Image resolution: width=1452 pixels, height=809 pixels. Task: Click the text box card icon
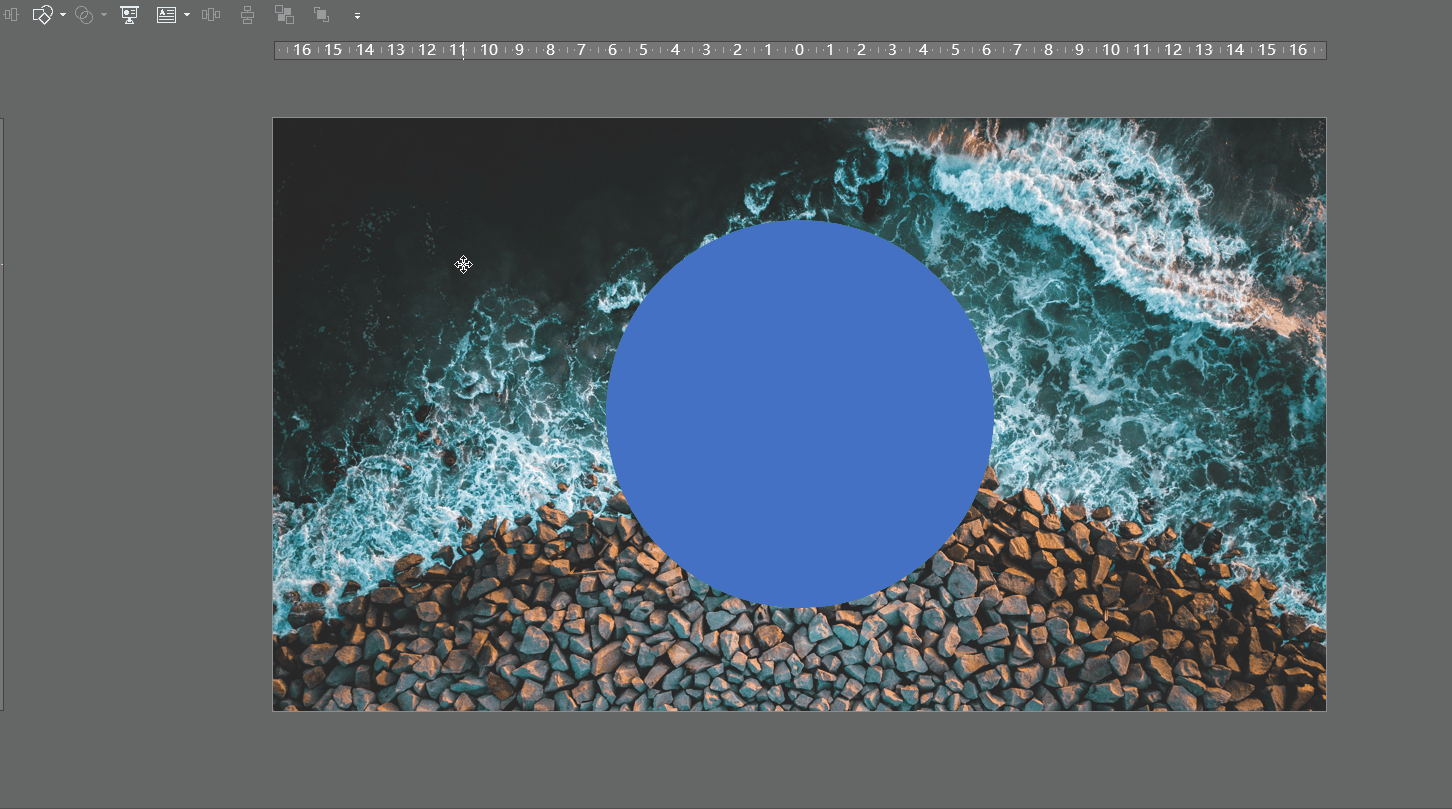(x=166, y=15)
